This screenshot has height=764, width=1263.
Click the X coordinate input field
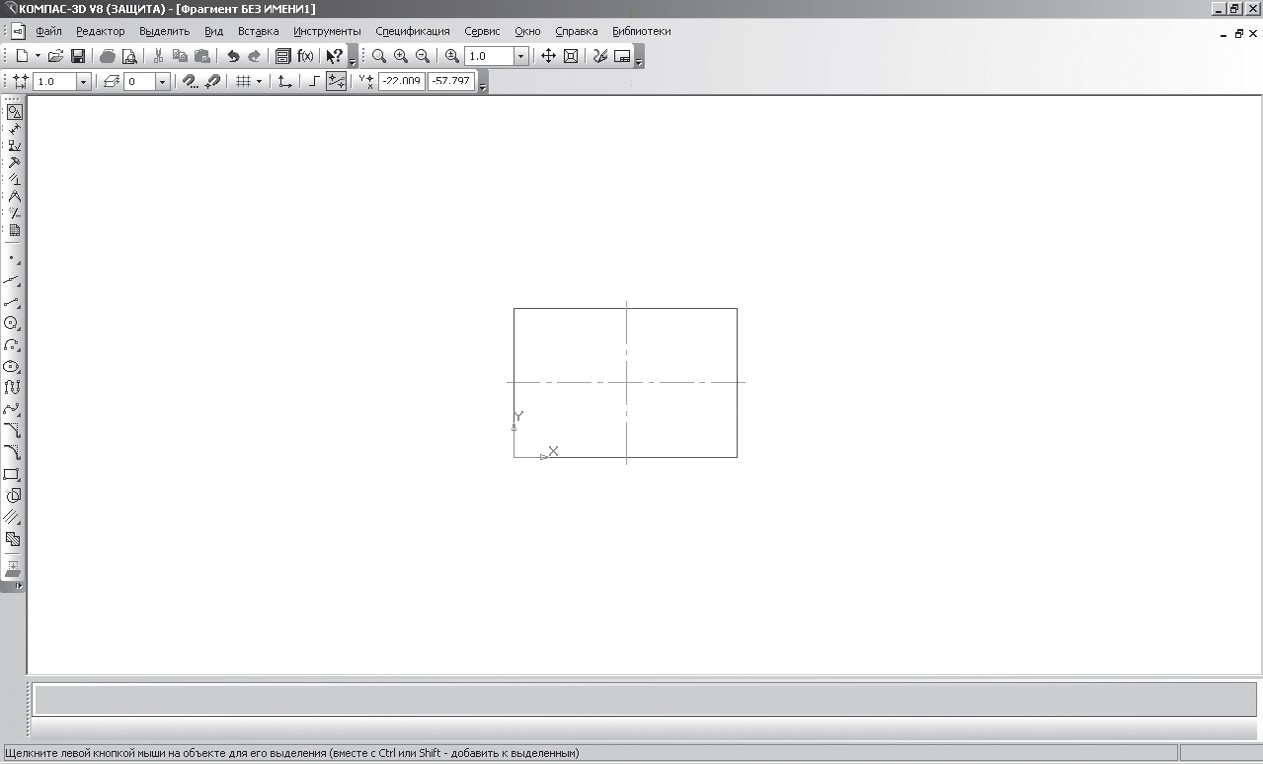tap(402, 82)
